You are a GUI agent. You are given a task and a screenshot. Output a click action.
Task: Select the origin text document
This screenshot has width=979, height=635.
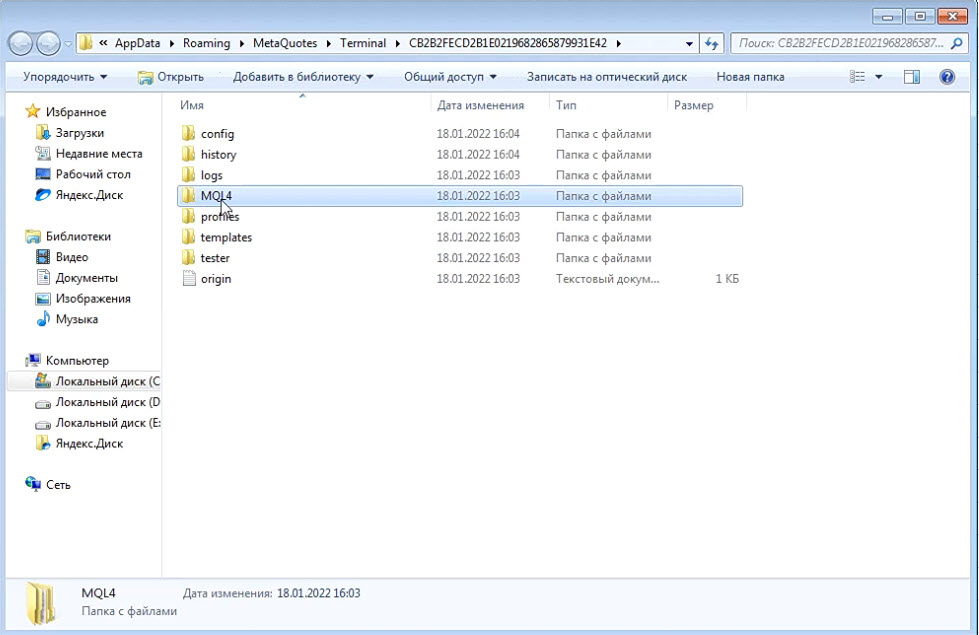(x=215, y=279)
